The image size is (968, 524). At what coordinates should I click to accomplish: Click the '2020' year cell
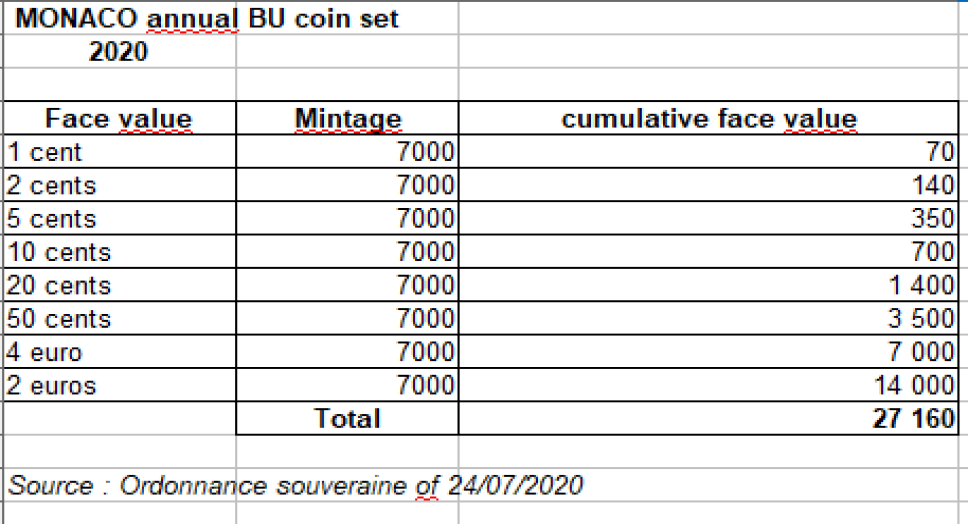tap(119, 51)
